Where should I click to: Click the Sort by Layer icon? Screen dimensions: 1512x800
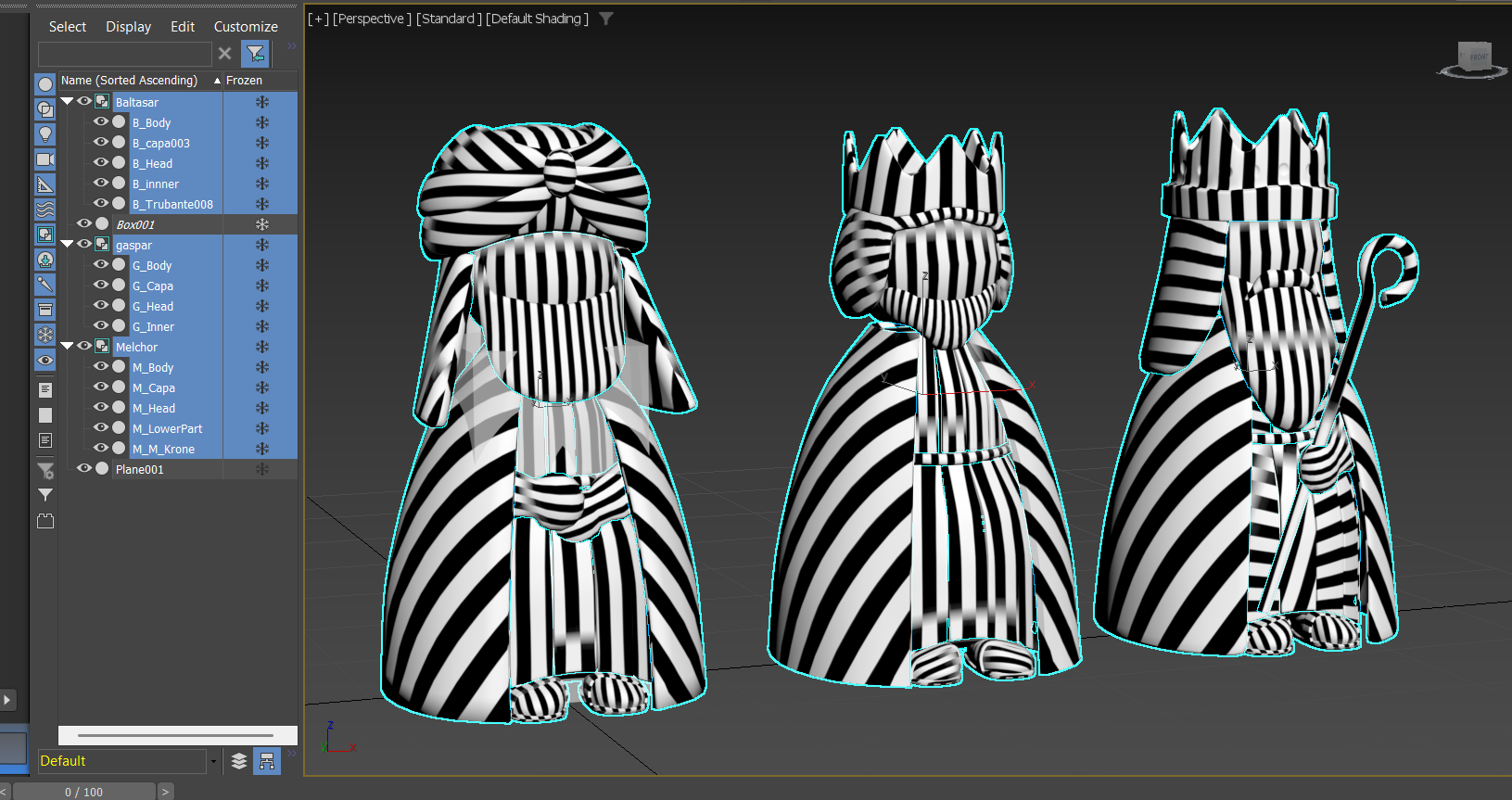(239, 761)
